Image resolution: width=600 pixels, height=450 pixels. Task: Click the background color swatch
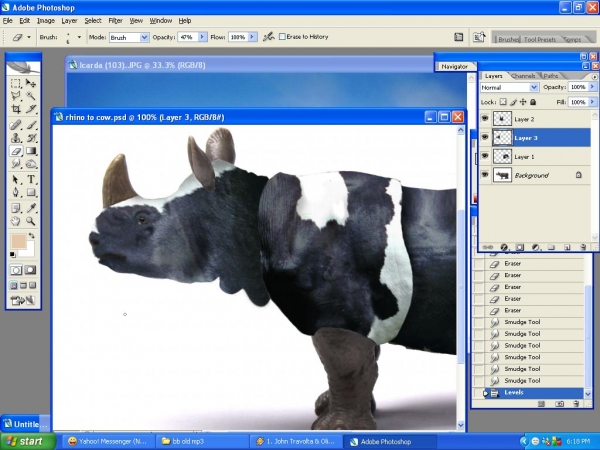[x=28, y=250]
